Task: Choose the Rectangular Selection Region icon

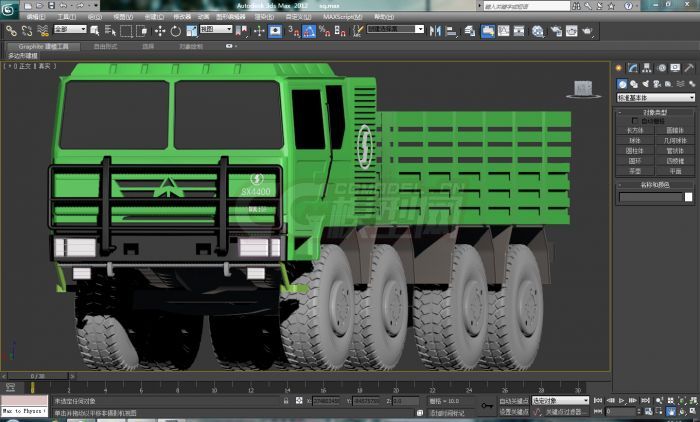Action: coord(126,31)
